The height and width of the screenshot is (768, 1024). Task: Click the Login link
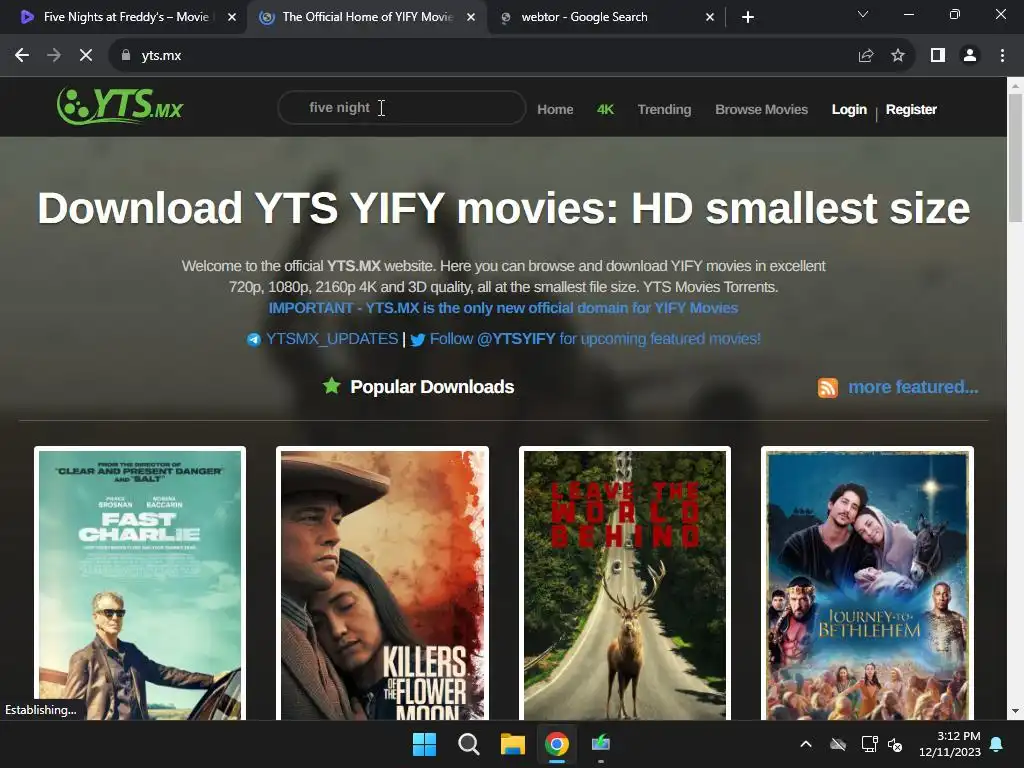(x=849, y=110)
